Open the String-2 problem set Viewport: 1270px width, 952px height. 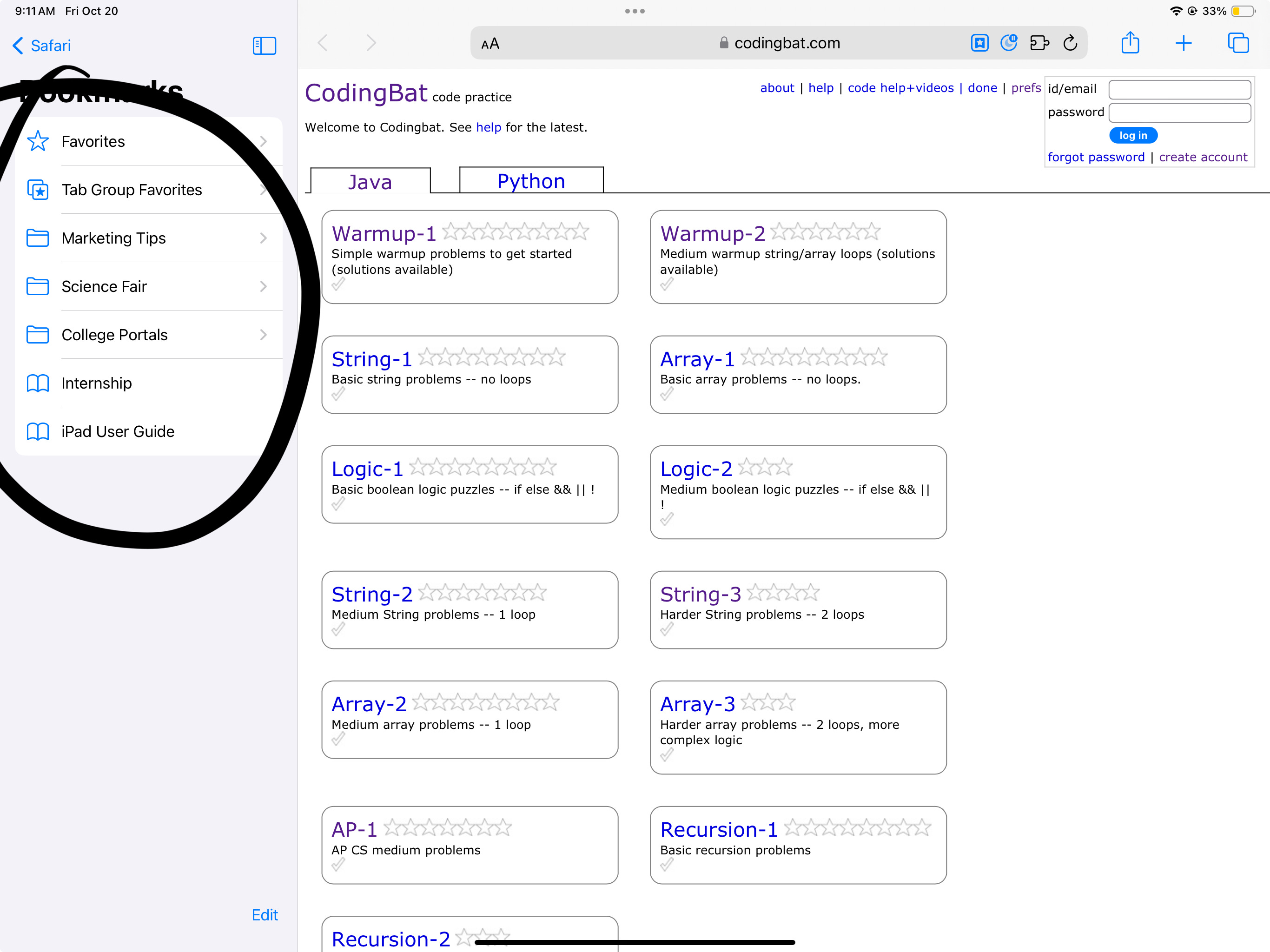(x=372, y=594)
